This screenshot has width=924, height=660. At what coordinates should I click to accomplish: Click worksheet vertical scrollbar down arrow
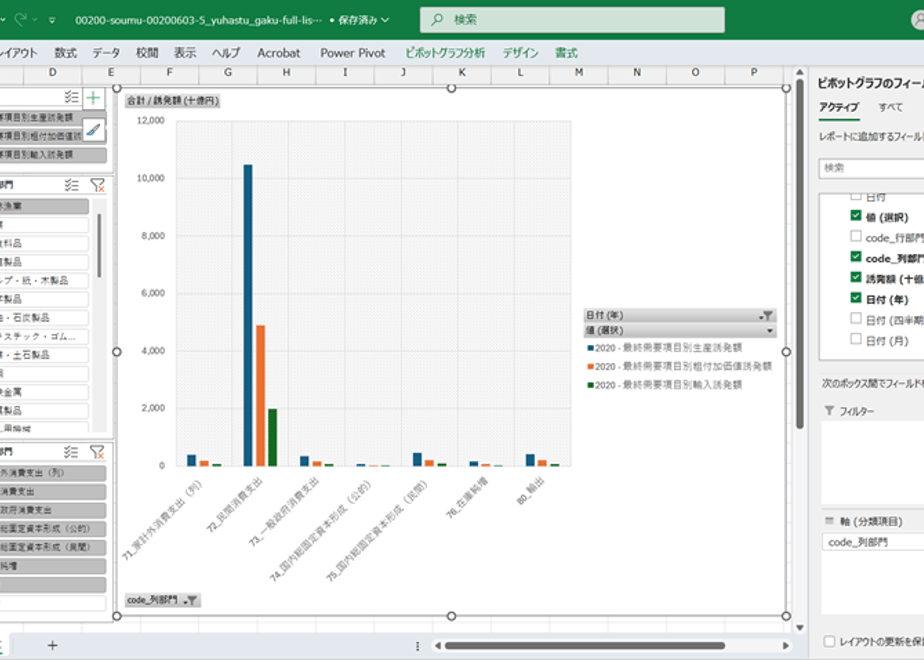(800, 628)
